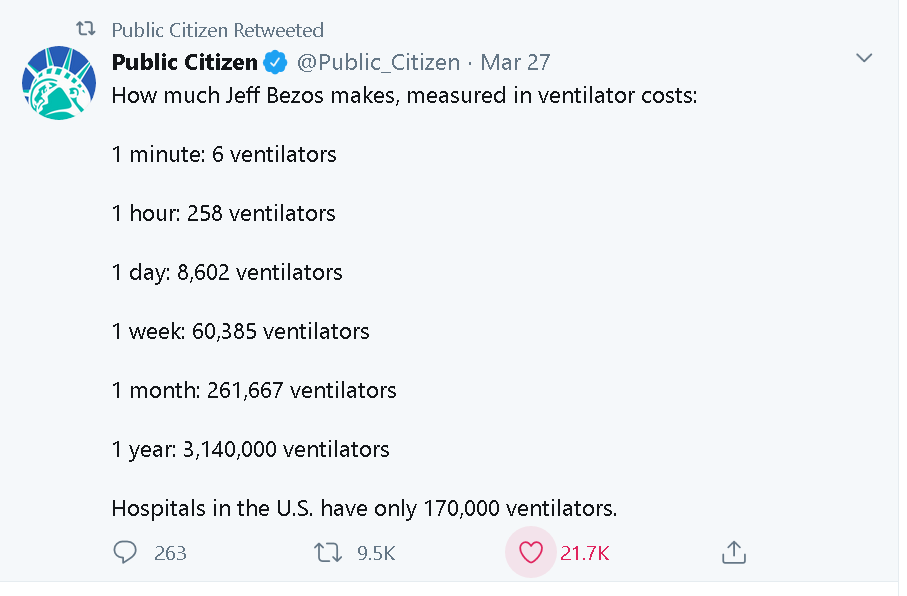Viewport: 907px width, 596px height.
Task: Expand the tweet options chevron
Action: click(x=864, y=58)
